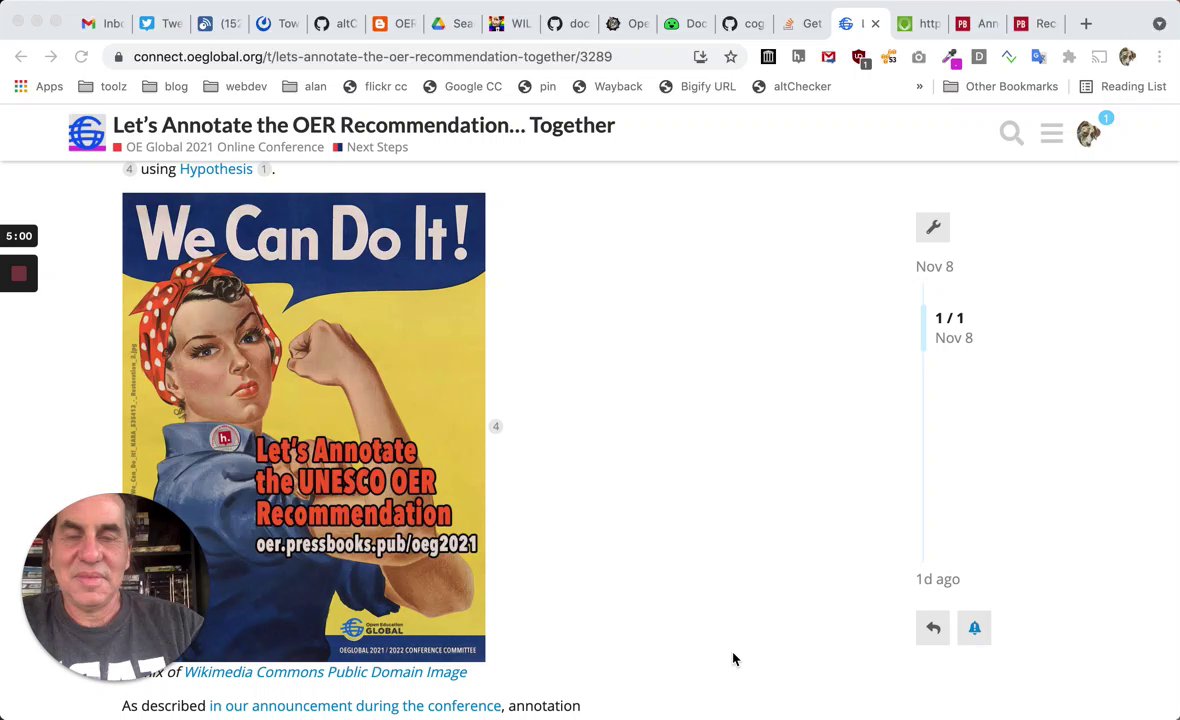Open the We Can Do It poster image
Image resolution: width=1180 pixels, height=720 pixels.
click(x=304, y=427)
